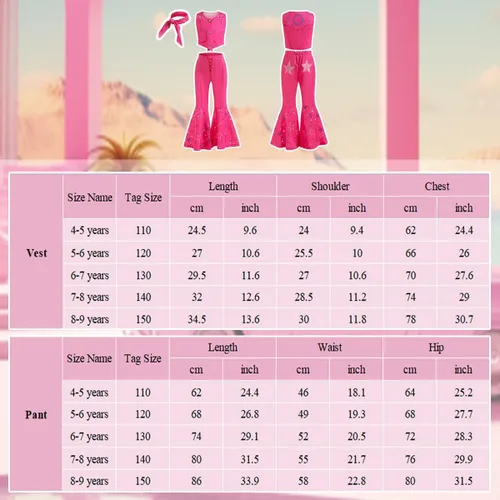Select the 'Shoulder' column header
The image size is (500, 500).
point(330,186)
